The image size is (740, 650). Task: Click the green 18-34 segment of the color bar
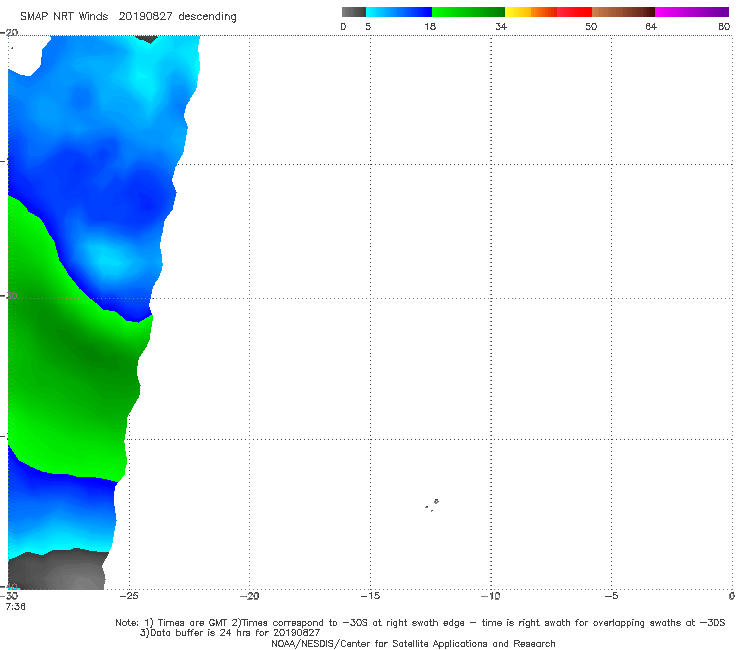tap(468, 12)
